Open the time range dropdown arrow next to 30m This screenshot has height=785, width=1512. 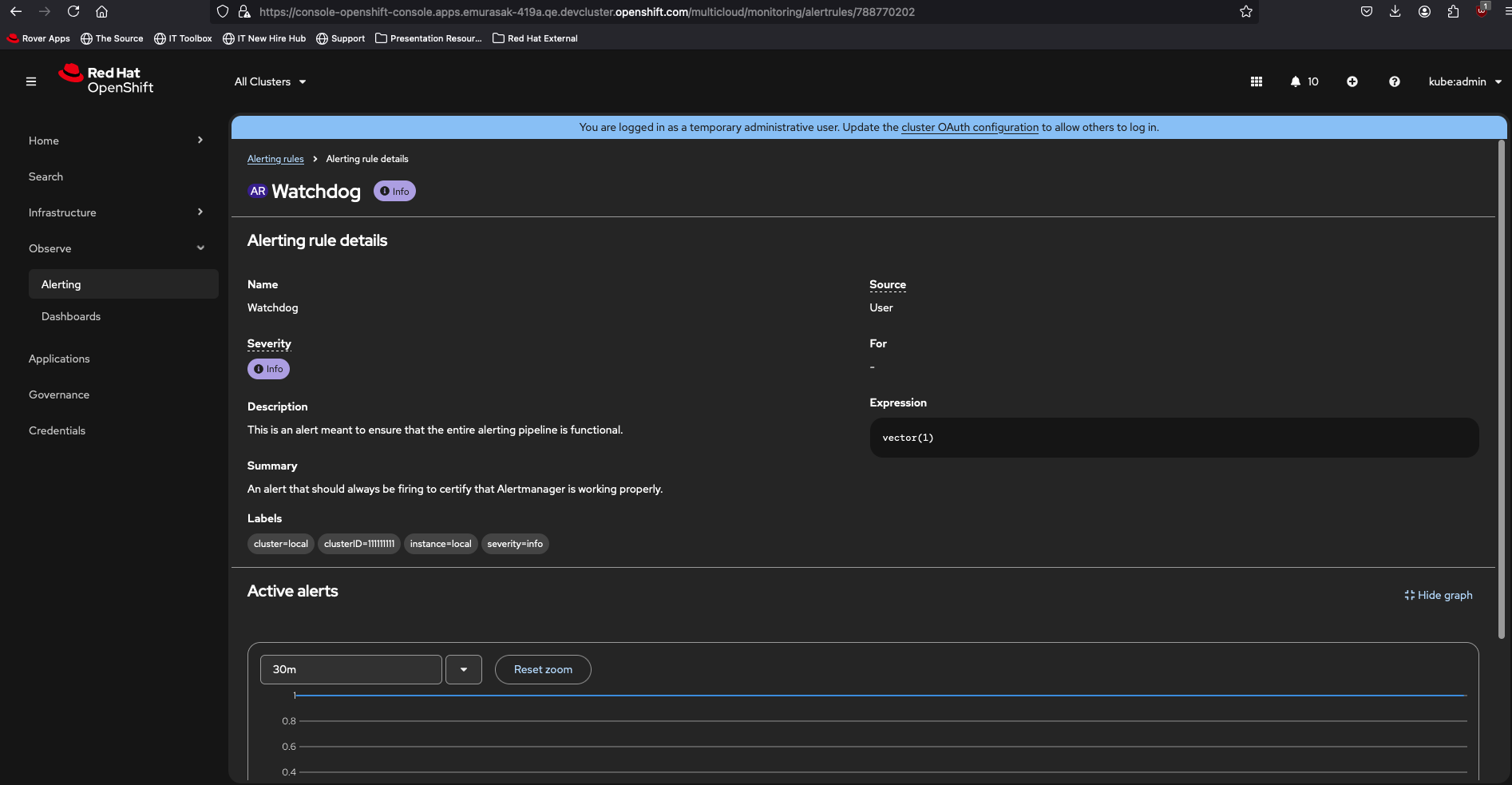pos(464,669)
